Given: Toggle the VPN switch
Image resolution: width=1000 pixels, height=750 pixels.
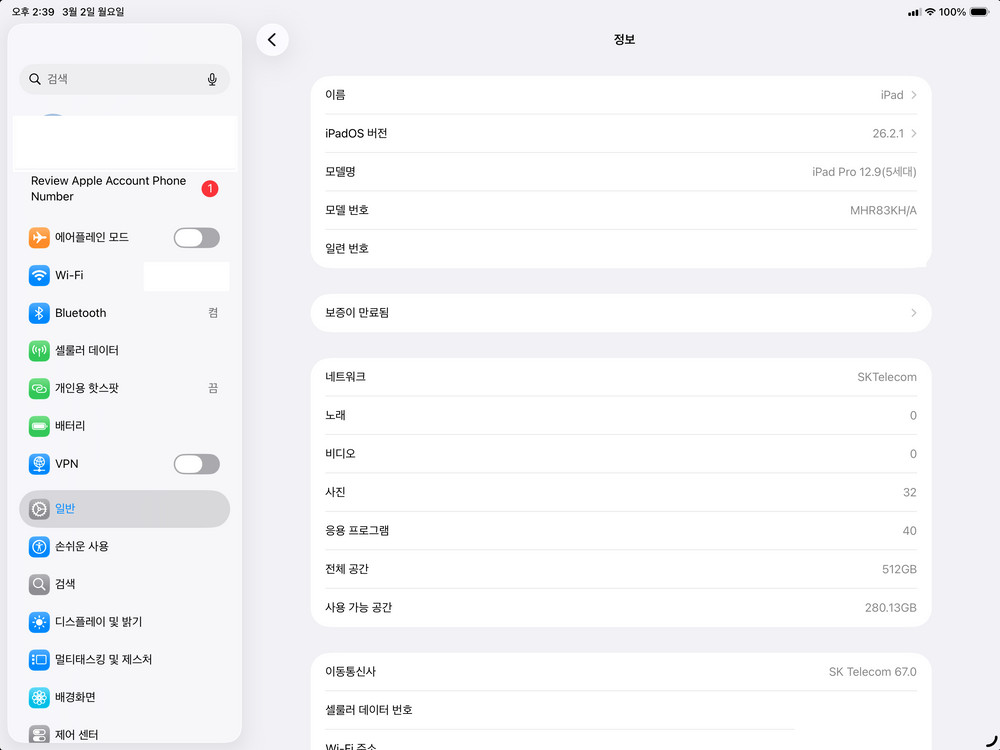Looking at the screenshot, I should click(196, 464).
